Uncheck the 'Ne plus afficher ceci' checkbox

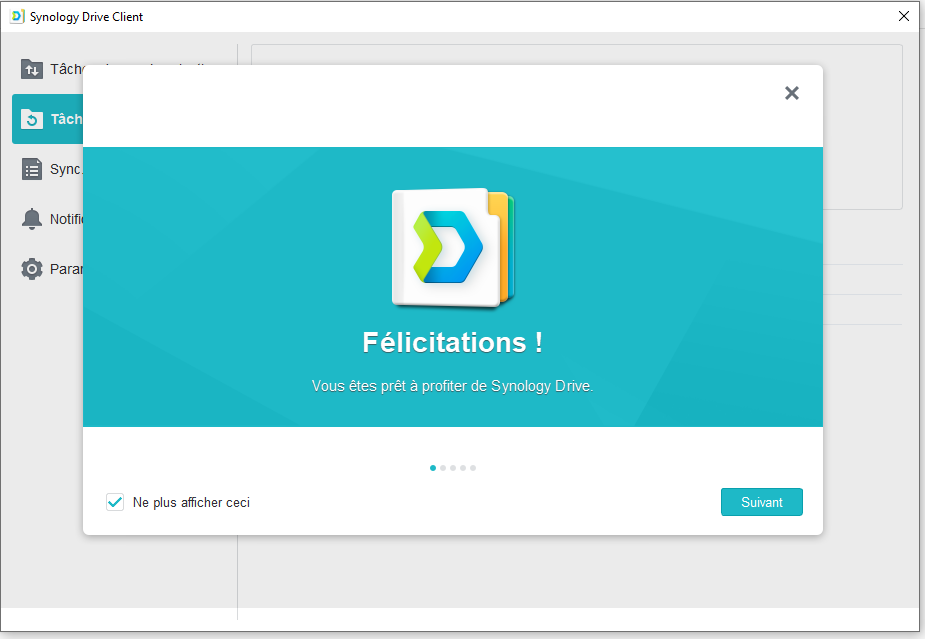pyautogui.click(x=115, y=502)
